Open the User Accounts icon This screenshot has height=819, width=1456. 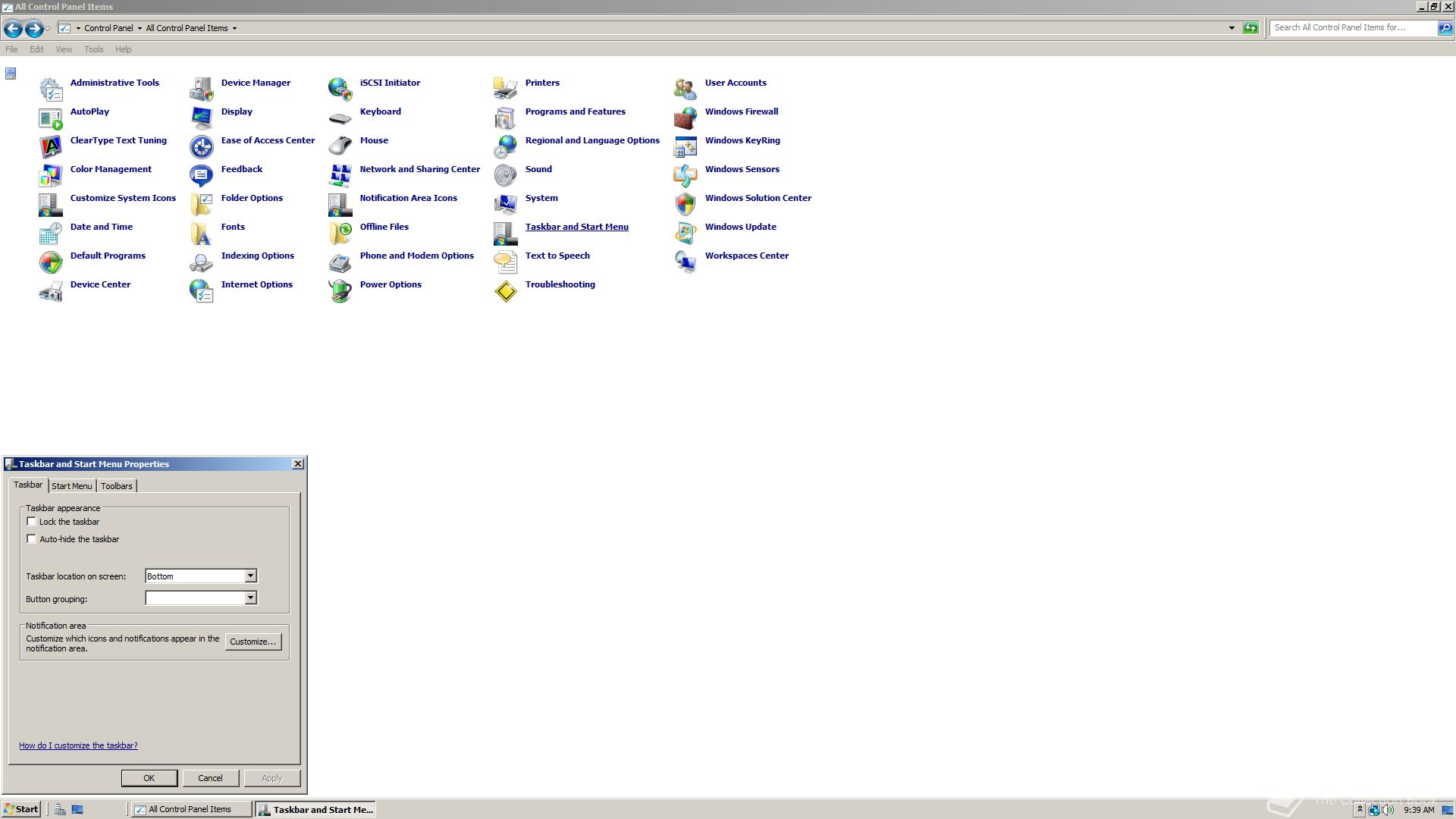click(686, 89)
